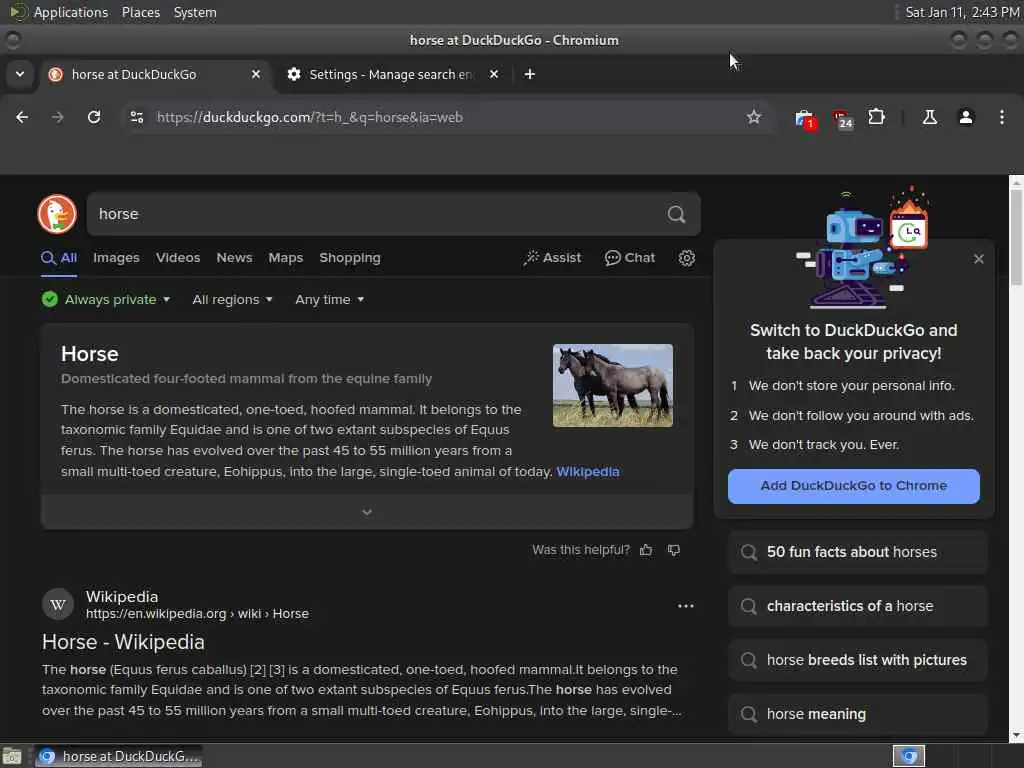Image resolution: width=1024 pixels, height=768 pixels.
Task: Click the Horse card heading
Action: 89,354
